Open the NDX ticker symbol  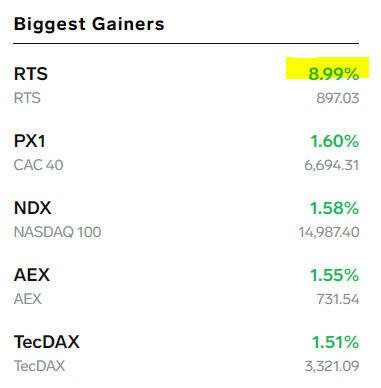pyautogui.click(x=32, y=208)
